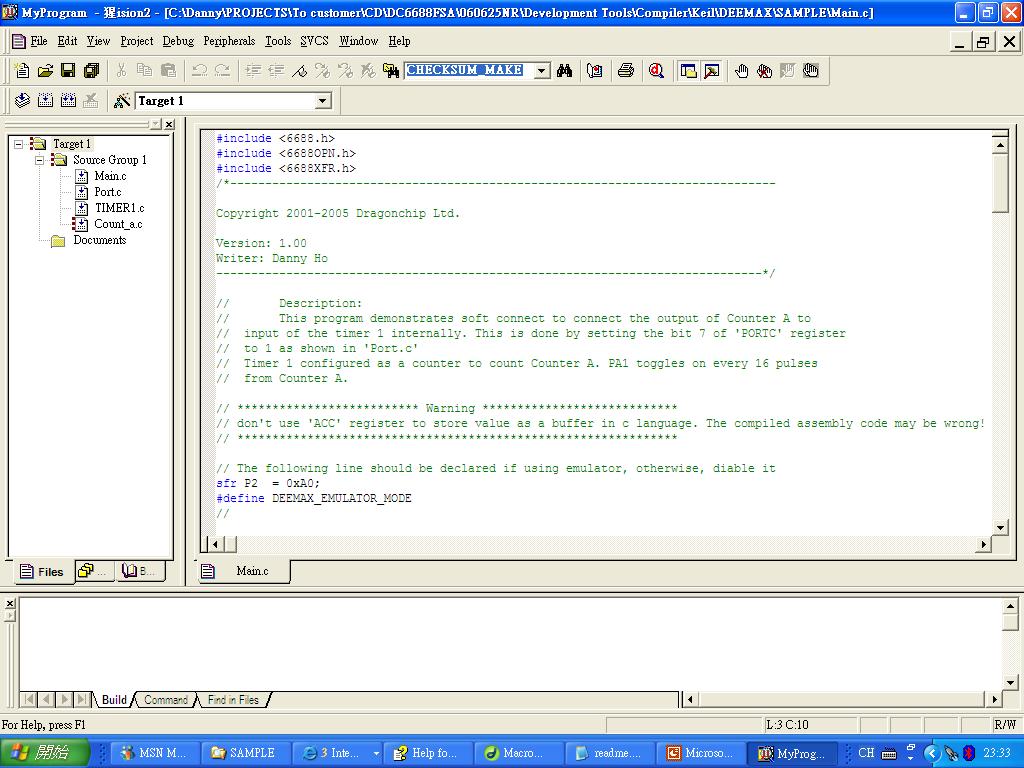Open the Debug menu

[178, 41]
